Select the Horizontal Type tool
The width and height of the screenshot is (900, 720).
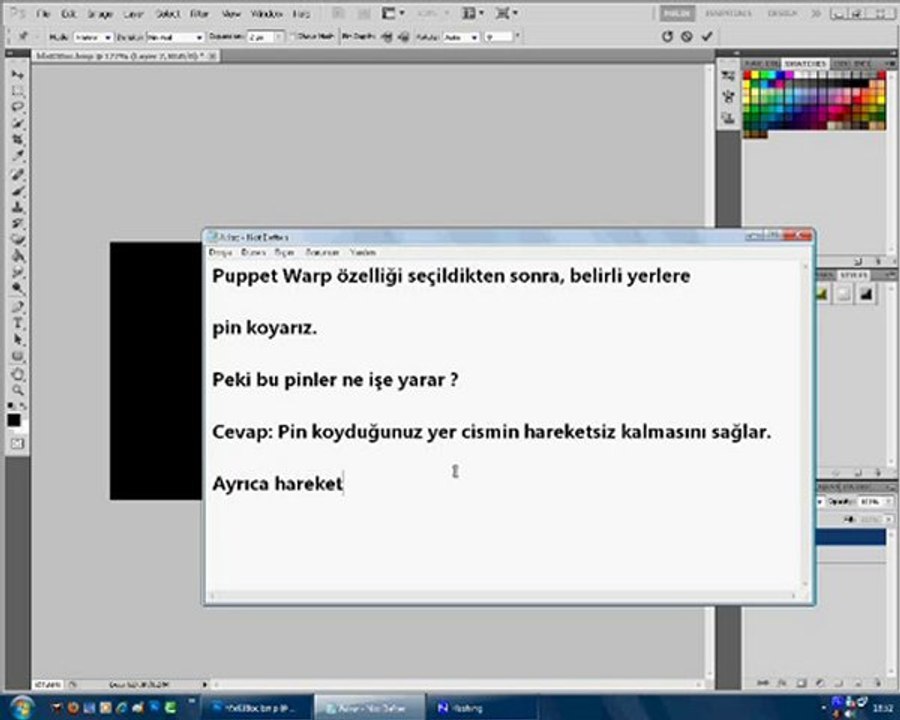(x=17, y=323)
